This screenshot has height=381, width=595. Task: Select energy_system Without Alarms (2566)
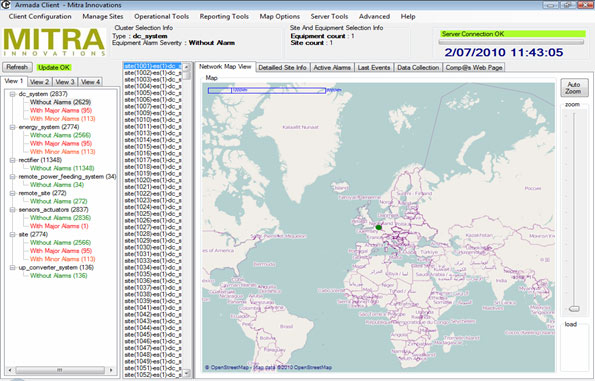coord(60,135)
